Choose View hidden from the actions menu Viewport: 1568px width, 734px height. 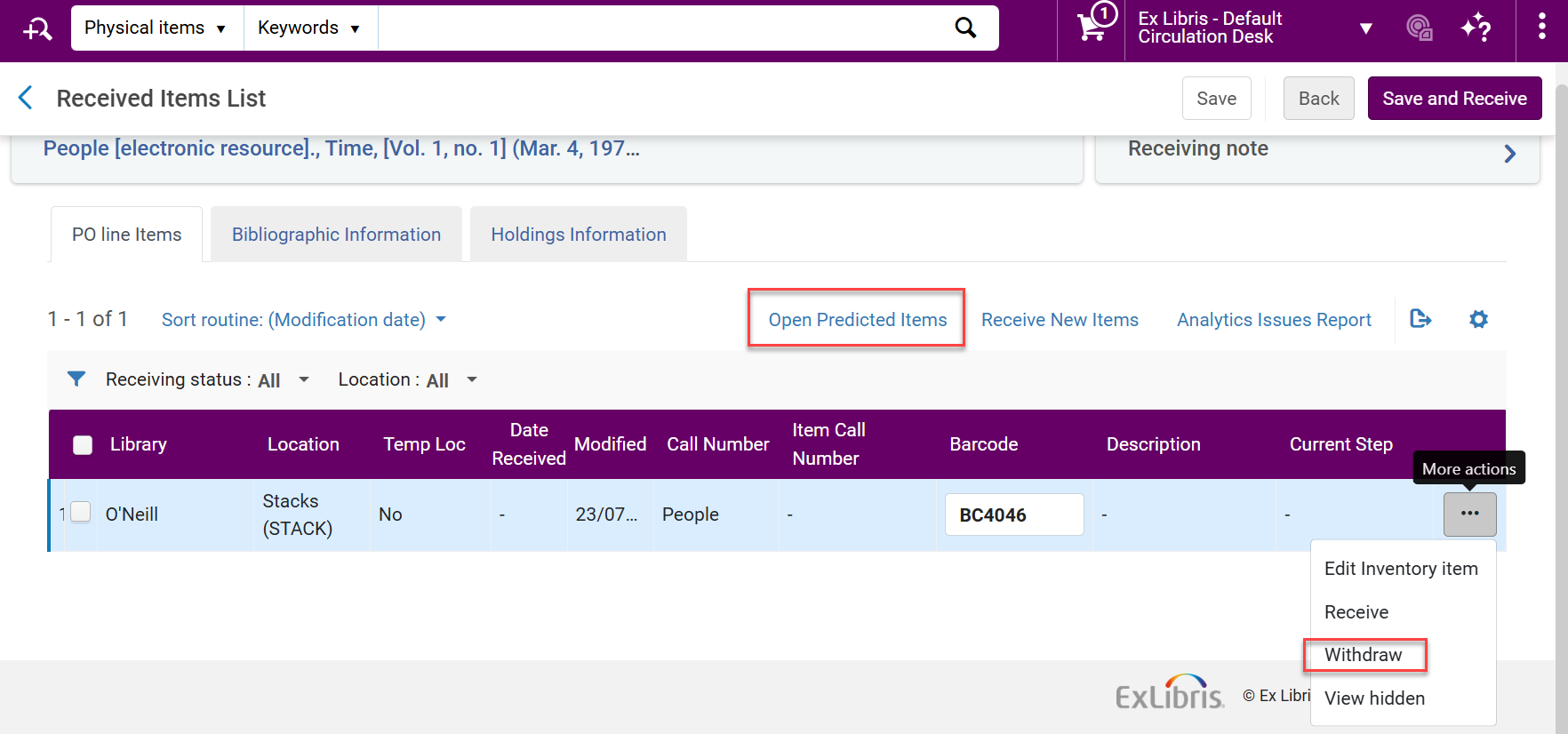point(1374,698)
